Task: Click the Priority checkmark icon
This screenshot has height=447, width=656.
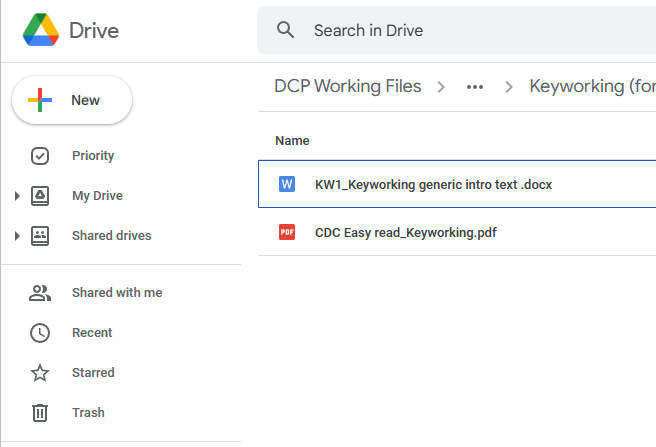Action: point(40,156)
